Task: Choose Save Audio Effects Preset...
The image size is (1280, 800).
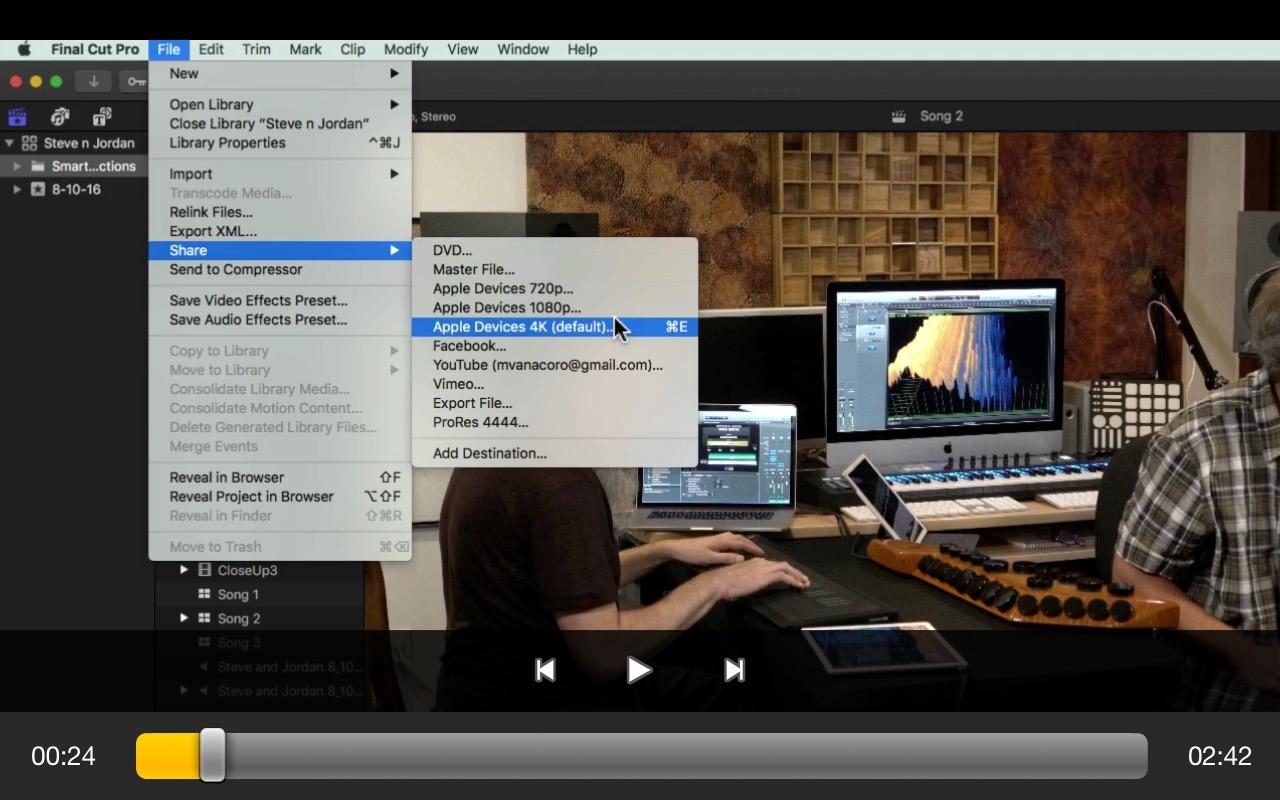Action: point(280,319)
